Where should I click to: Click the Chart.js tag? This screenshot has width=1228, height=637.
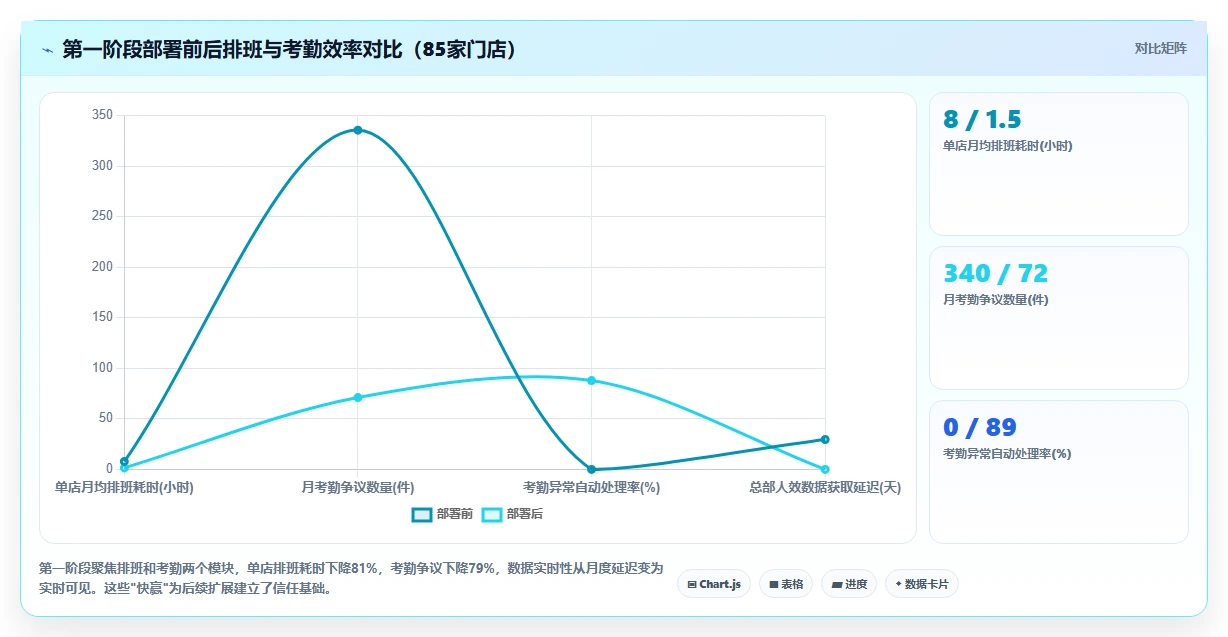(x=714, y=584)
